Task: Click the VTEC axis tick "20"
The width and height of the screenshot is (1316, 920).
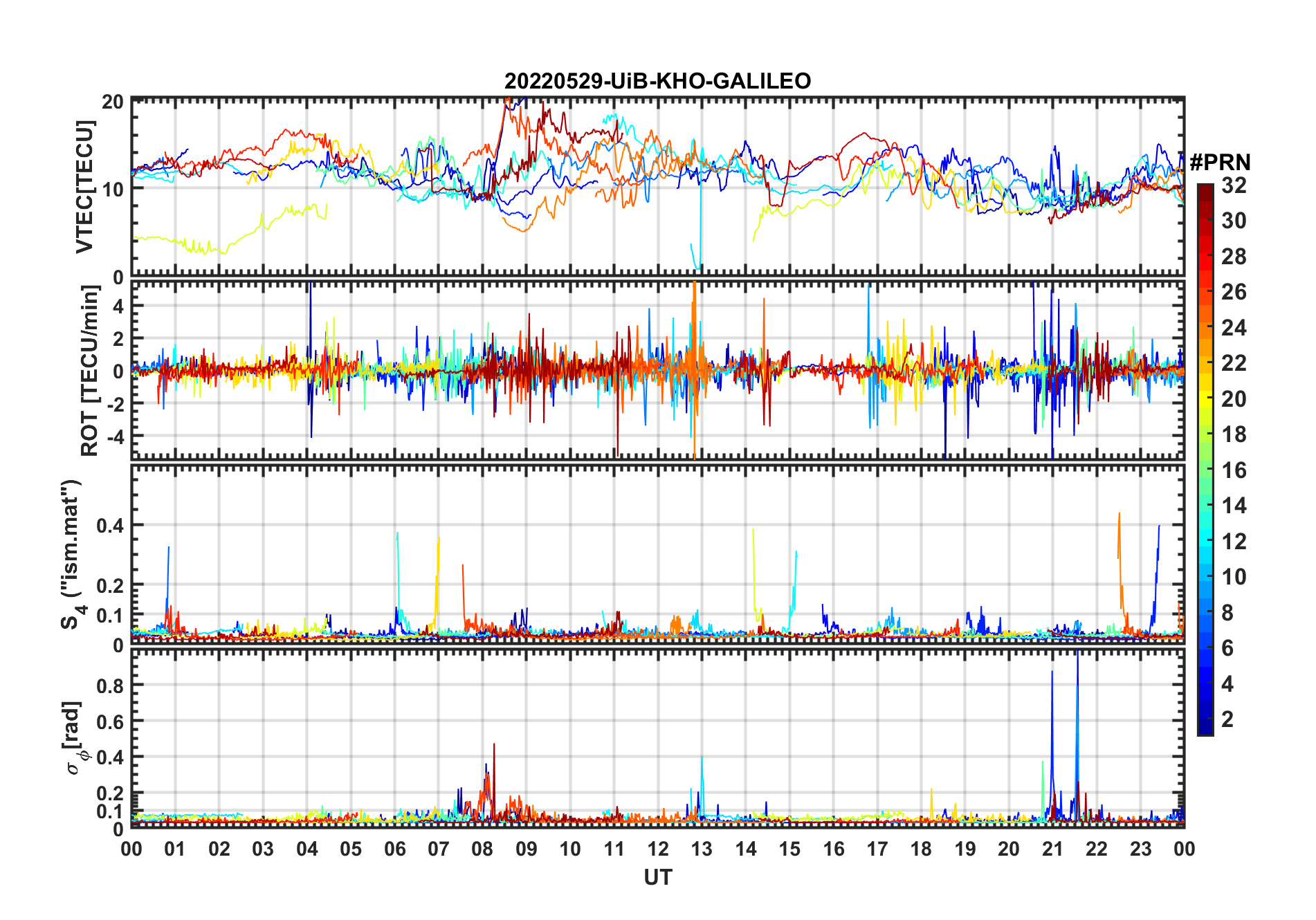Action: (x=113, y=102)
